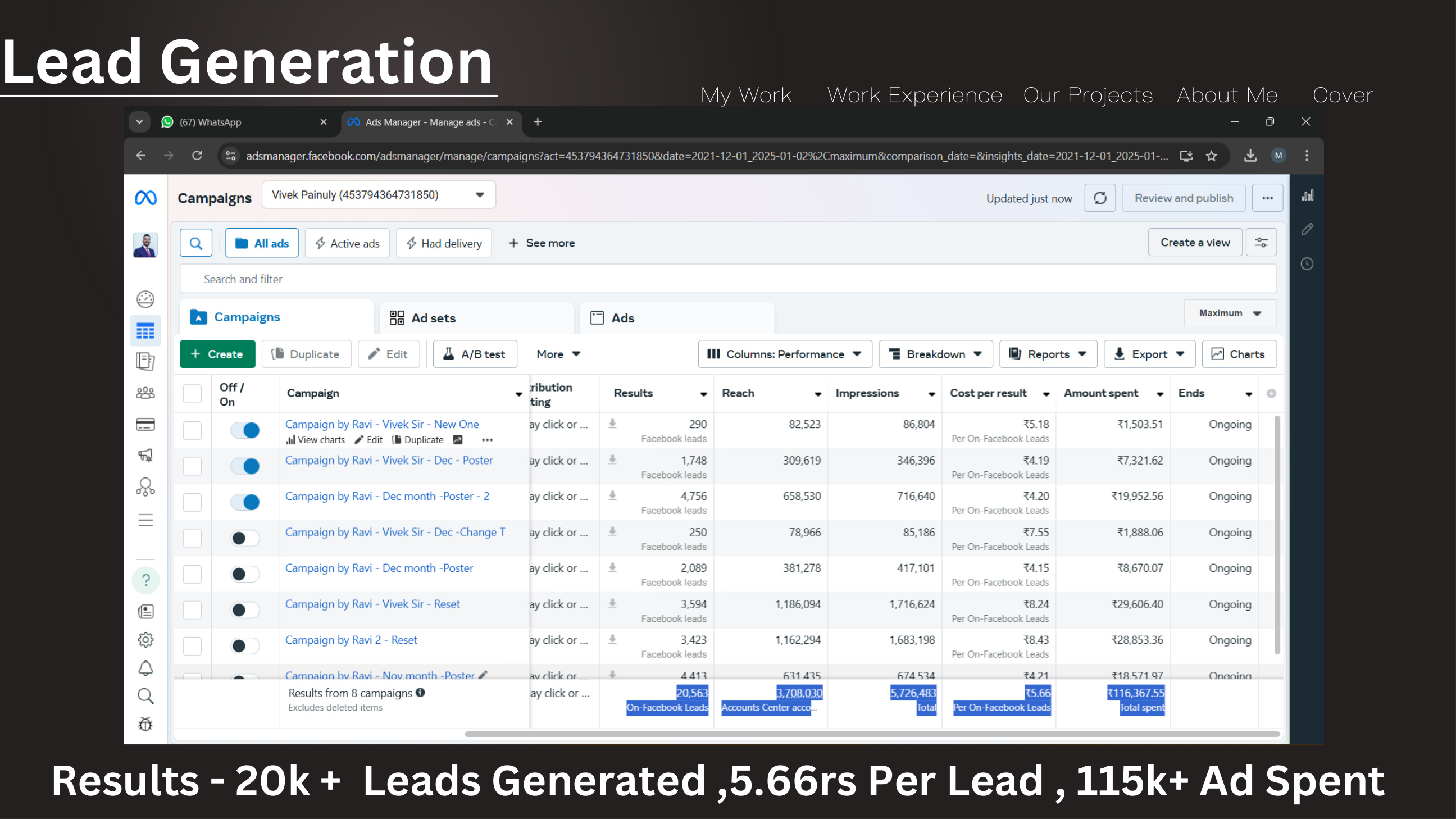Open the Maximum date range dropdown
Screen dimensions: 1456x819
pyautogui.click(x=1230, y=313)
